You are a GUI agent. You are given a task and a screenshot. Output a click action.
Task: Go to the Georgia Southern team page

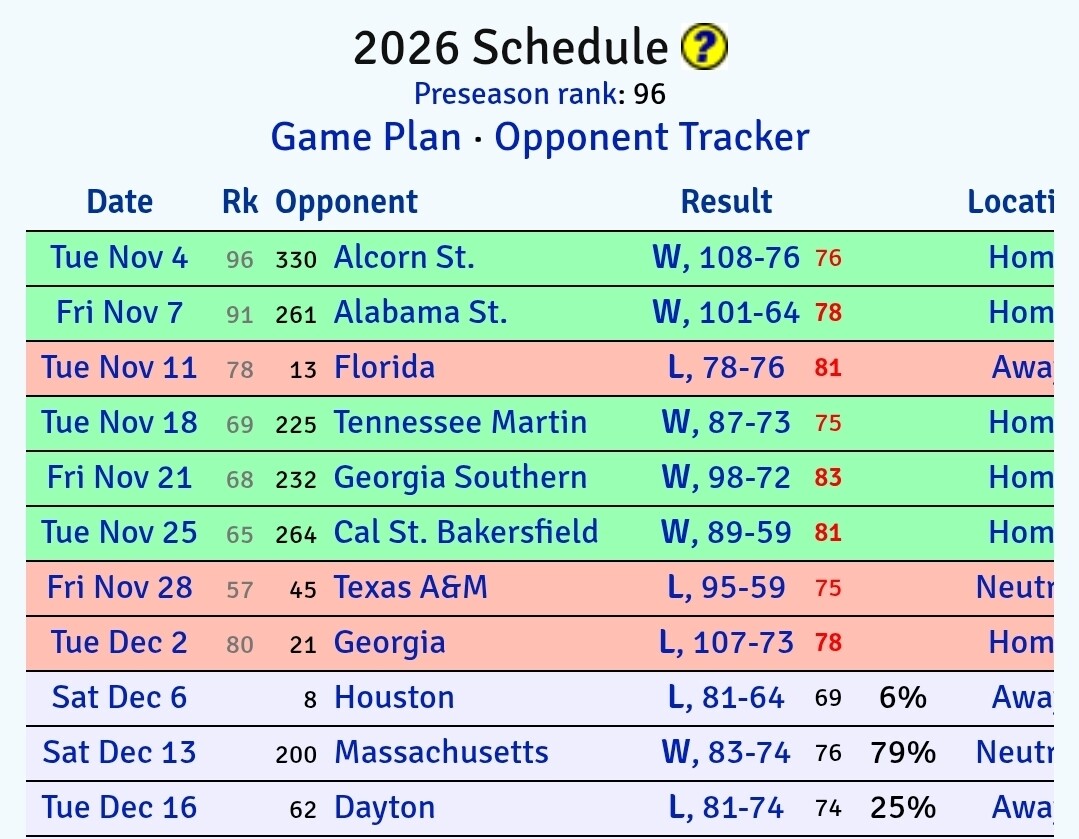(460, 477)
